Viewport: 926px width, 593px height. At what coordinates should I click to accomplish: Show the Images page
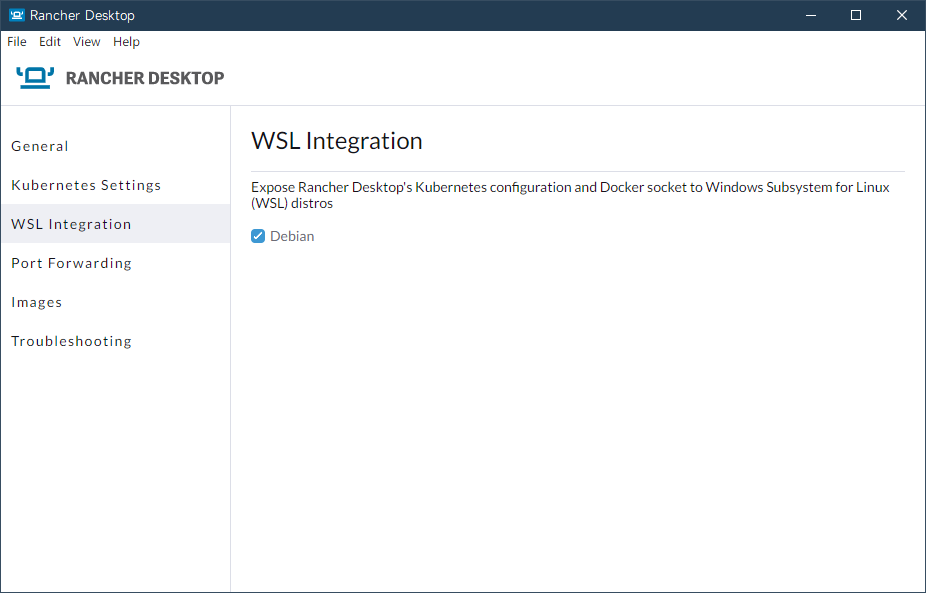tap(37, 302)
